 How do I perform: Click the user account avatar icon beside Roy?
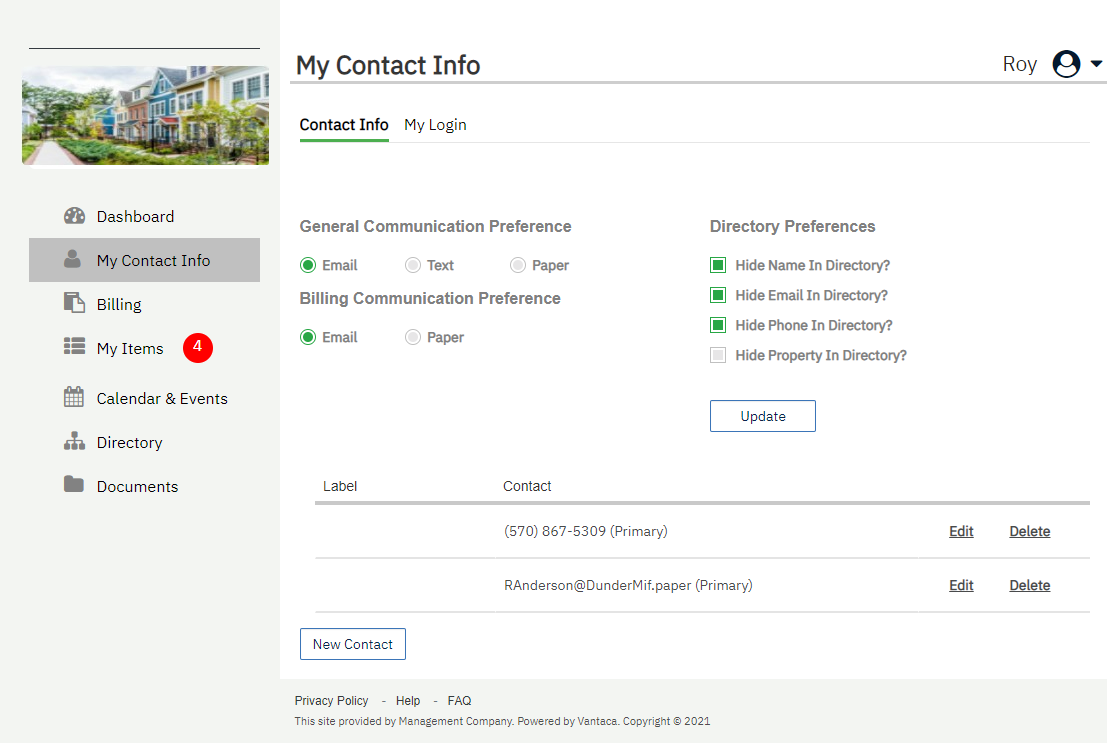pos(1066,63)
